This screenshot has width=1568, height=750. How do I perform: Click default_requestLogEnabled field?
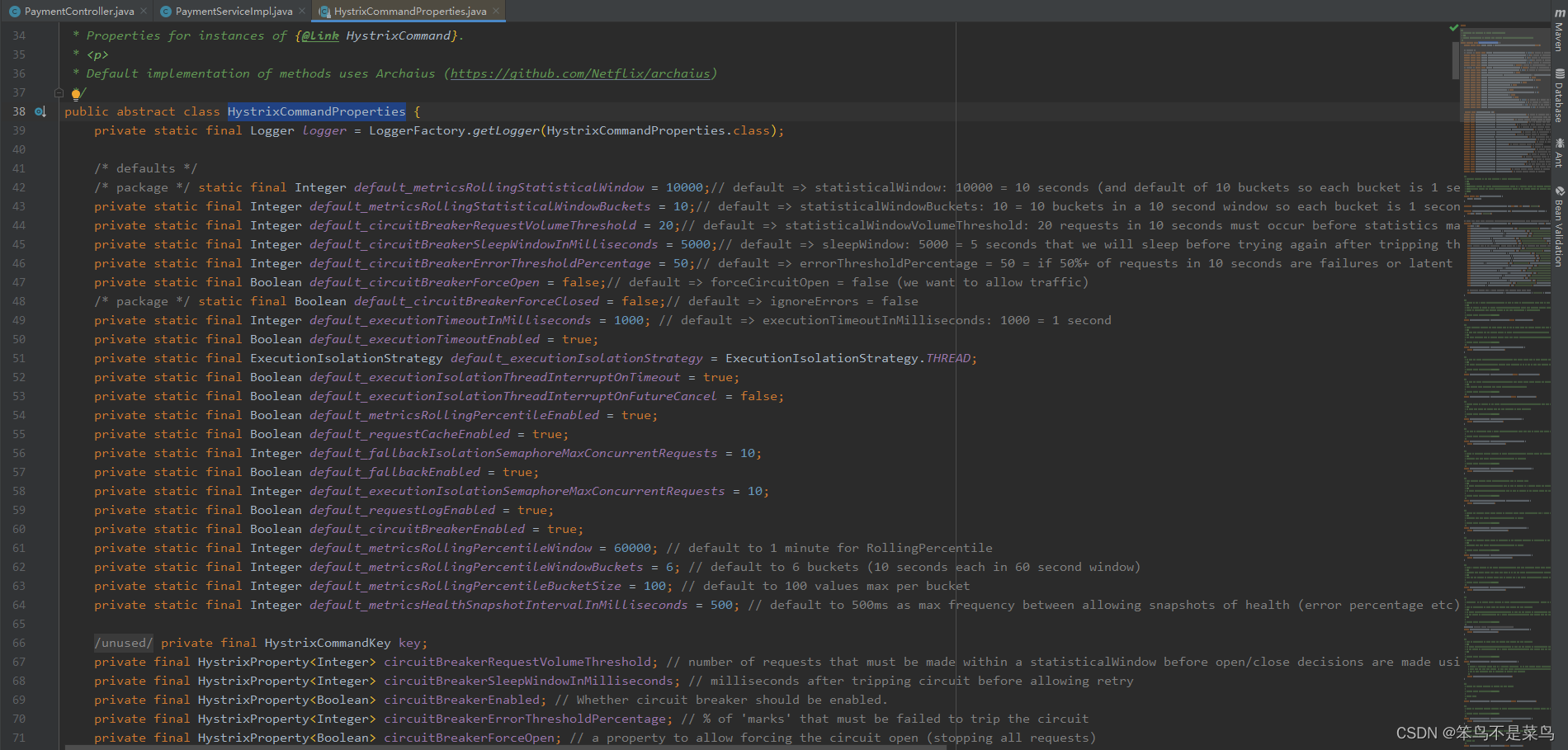click(x=402, y=510)
